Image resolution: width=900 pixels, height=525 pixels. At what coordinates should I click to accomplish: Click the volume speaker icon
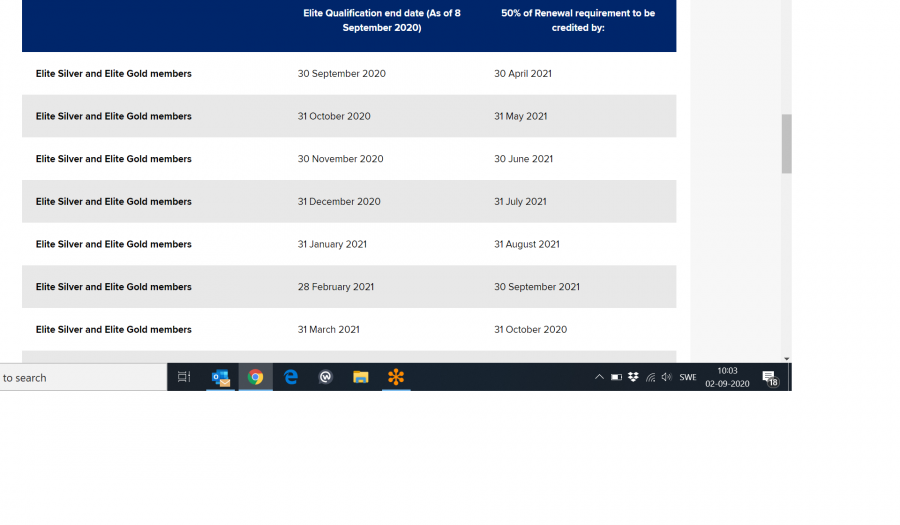click(x=666, y=377)
